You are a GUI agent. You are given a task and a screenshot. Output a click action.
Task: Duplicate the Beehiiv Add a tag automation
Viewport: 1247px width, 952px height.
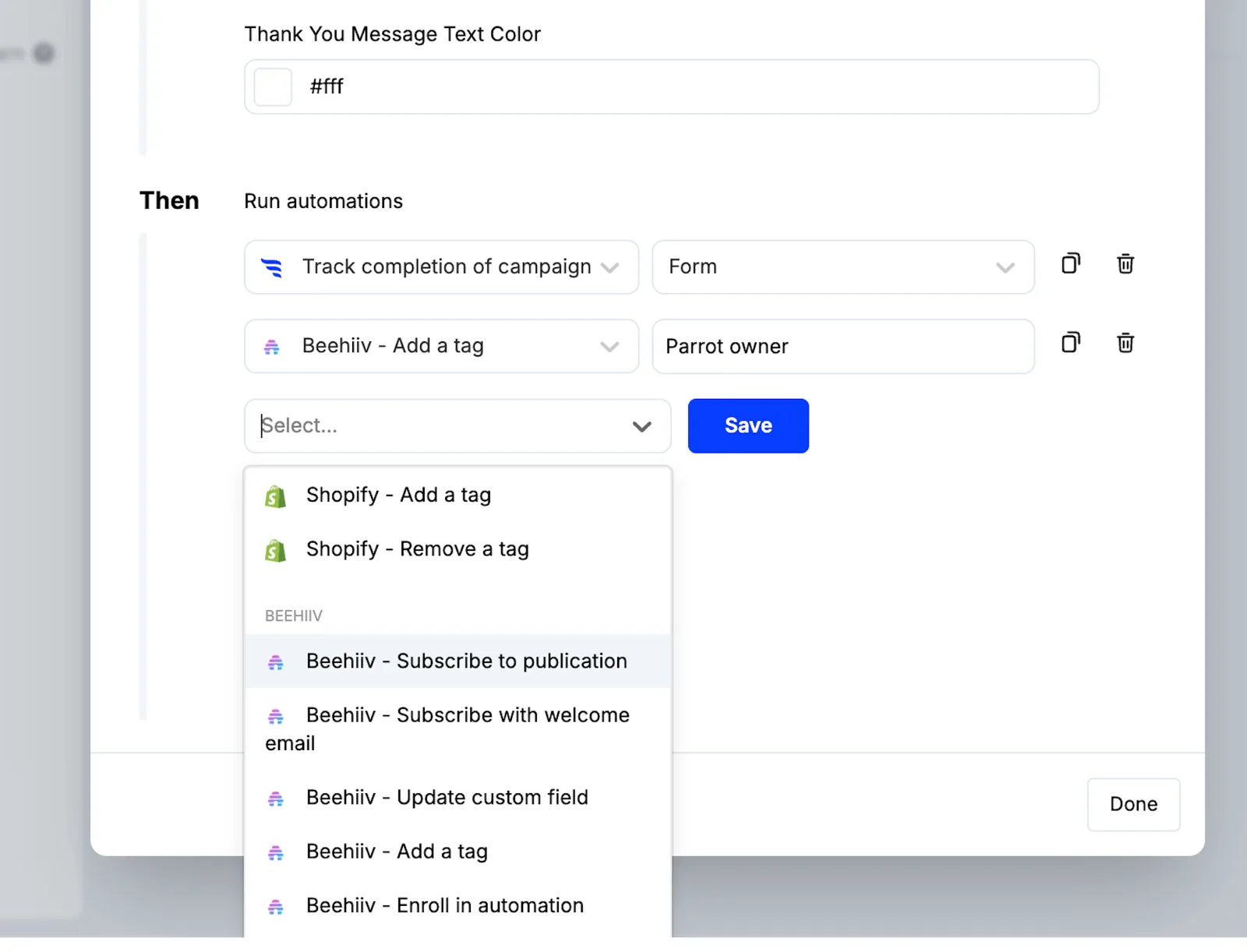coord(1071,343)
